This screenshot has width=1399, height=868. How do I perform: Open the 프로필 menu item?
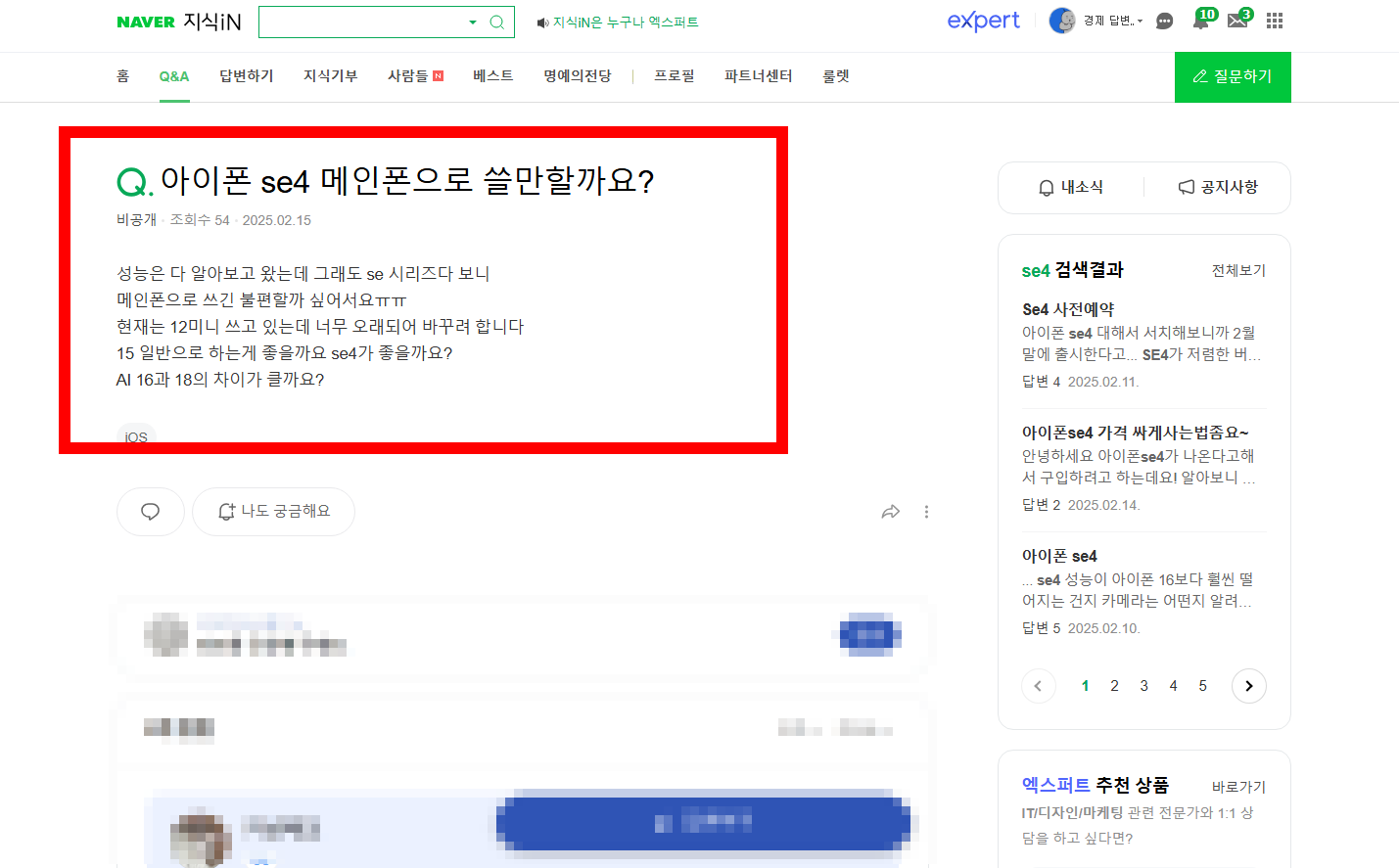[675, 76]
